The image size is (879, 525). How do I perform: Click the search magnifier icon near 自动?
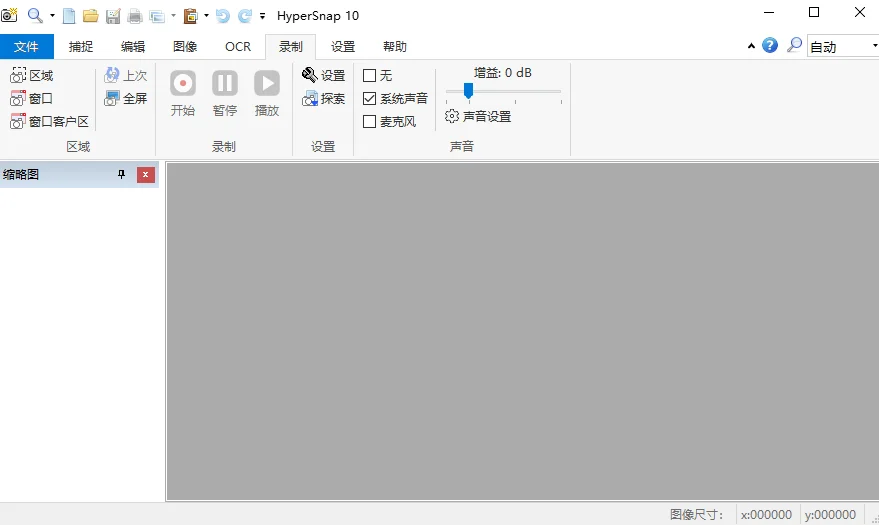point(794,45)
